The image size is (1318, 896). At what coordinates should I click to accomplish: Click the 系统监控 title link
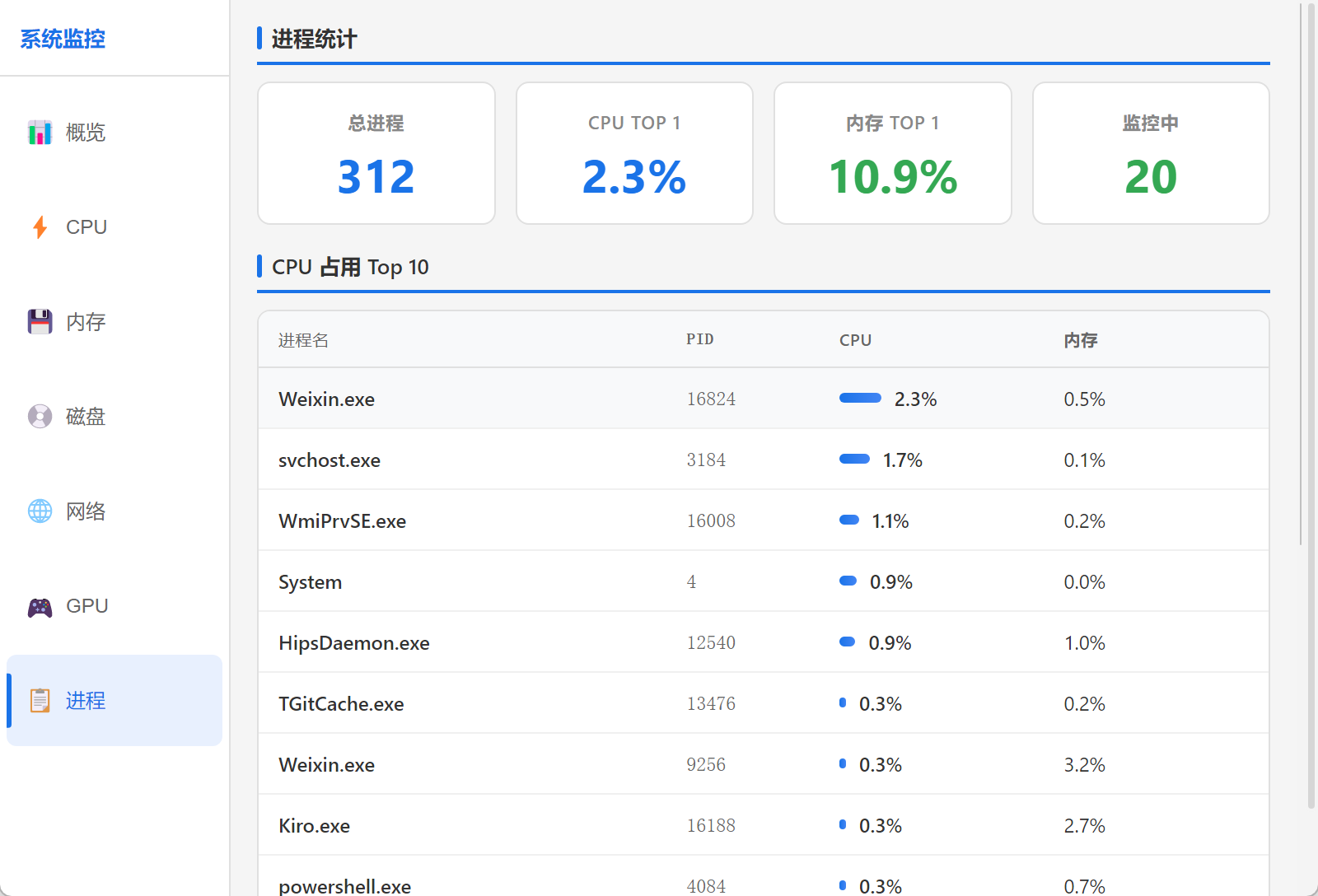click(x=63, y=39)
